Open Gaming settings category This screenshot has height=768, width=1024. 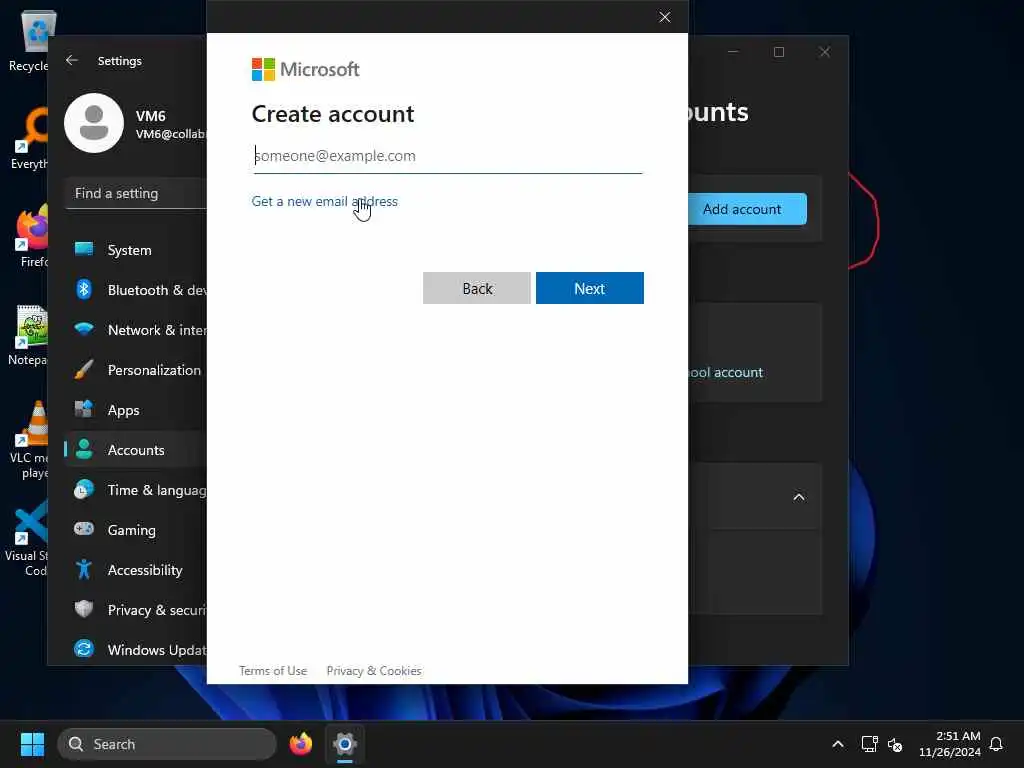[x=136, y=530]
